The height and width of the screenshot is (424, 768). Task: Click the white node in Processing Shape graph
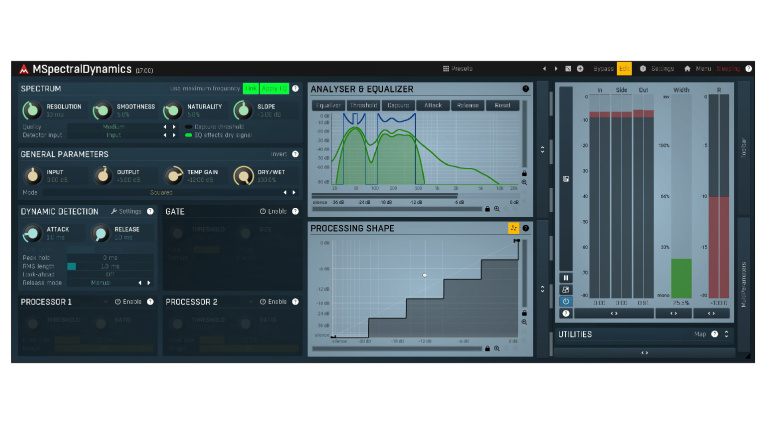pyautogui.click(x=425, y=275)
